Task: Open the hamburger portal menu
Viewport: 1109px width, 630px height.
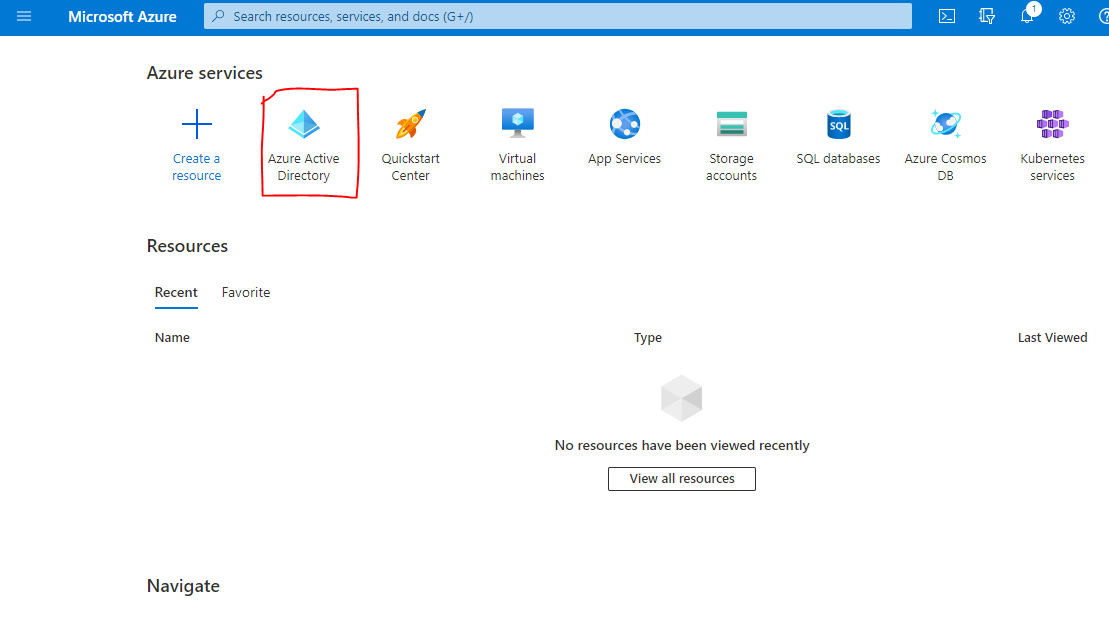Action: pos(24,16)
